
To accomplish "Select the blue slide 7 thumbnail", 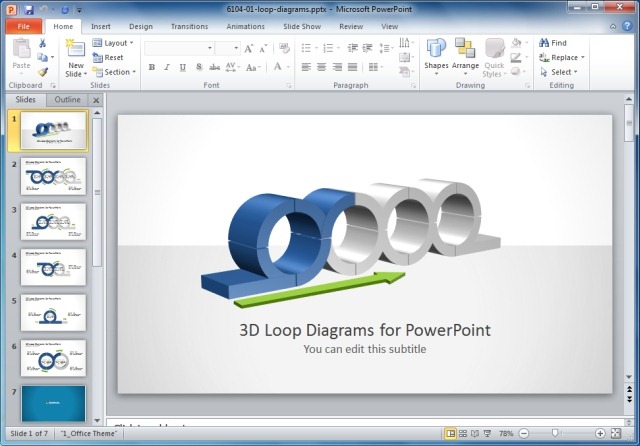I will pyautogui.click(x=53, y=403).
